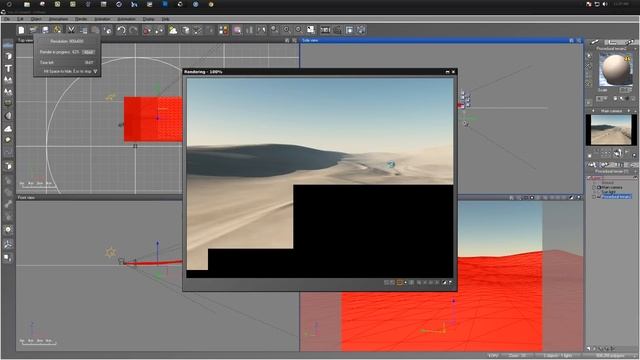
Task: Select Procedural terrain row in layer list
Action: [x=616, y=197]
